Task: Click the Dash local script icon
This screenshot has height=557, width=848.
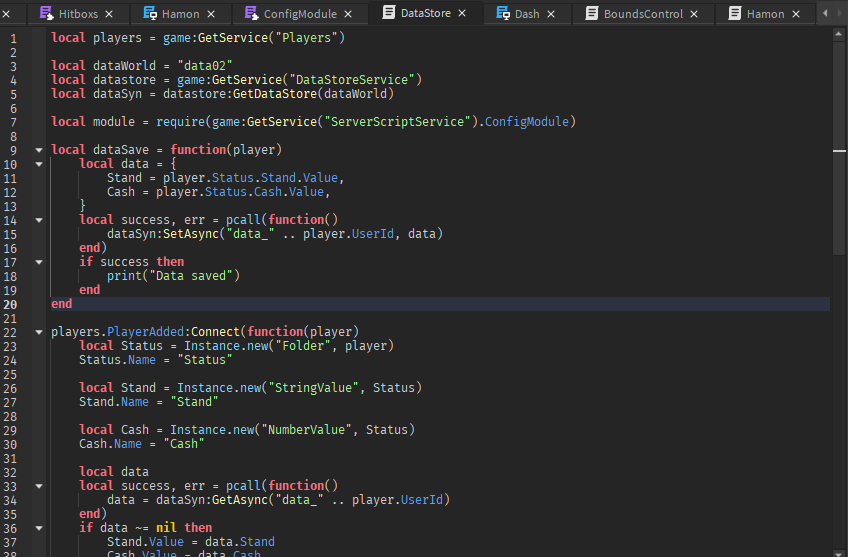Action: point(502,13)
